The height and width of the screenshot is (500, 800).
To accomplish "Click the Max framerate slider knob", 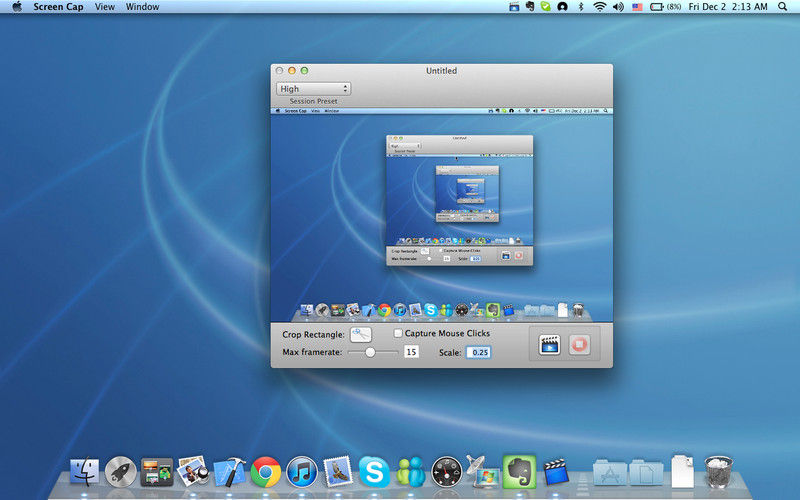I will coord(370,352).
